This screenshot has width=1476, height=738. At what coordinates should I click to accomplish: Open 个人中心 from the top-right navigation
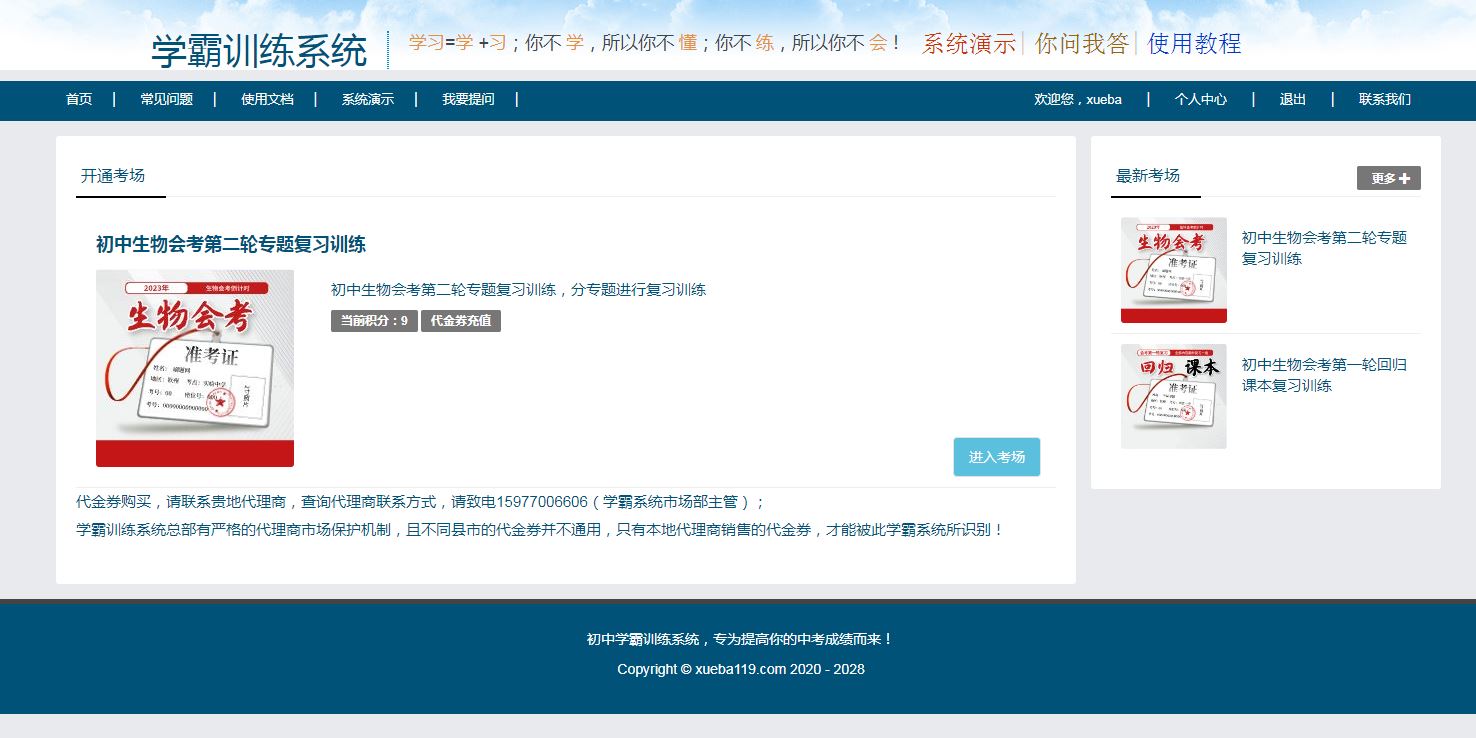click(1200, 100)
